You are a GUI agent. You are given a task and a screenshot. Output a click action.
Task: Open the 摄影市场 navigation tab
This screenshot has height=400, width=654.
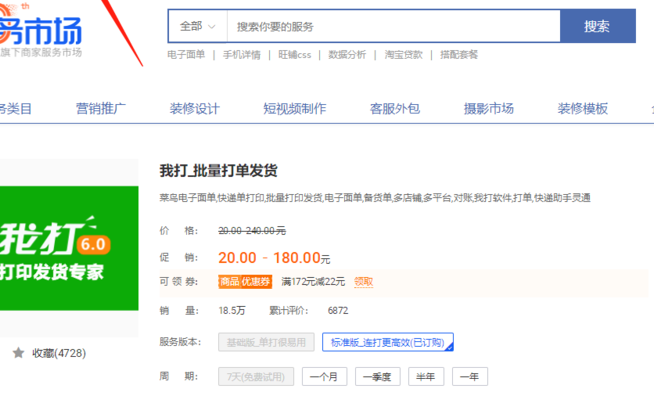click(488, 108)
